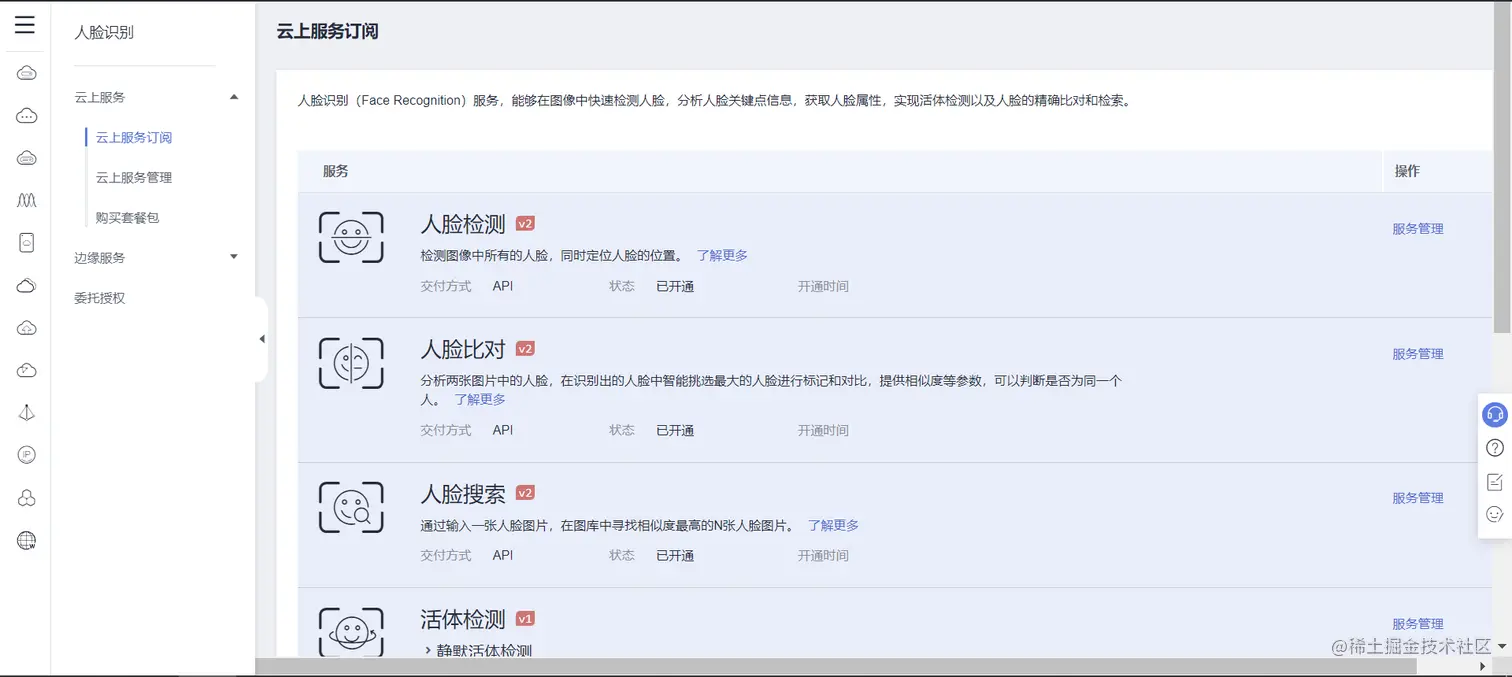Click the 云上服务订阅 page heading

coord(328,31)
